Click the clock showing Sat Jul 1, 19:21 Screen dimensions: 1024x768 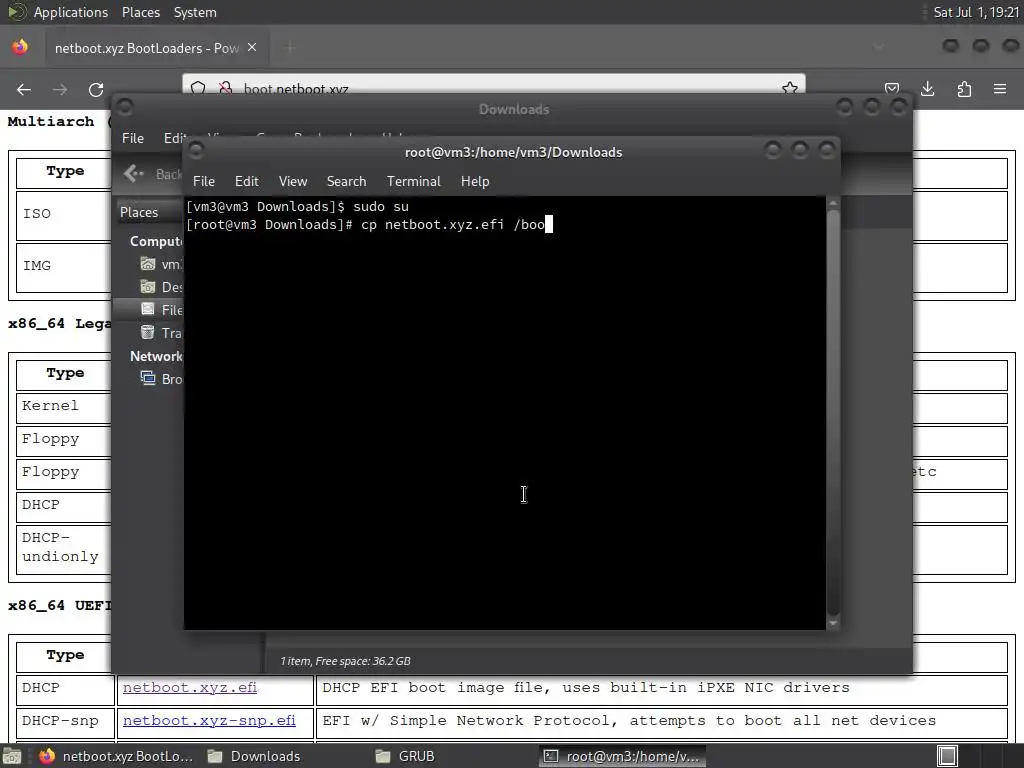[x=976, y=12]
